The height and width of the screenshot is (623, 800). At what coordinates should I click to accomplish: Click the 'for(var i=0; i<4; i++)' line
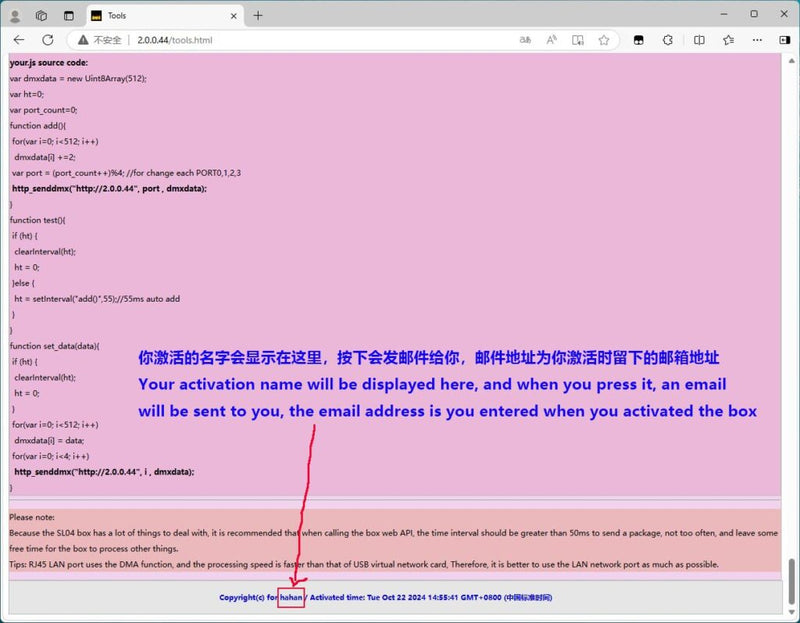[x=51, y=456]
